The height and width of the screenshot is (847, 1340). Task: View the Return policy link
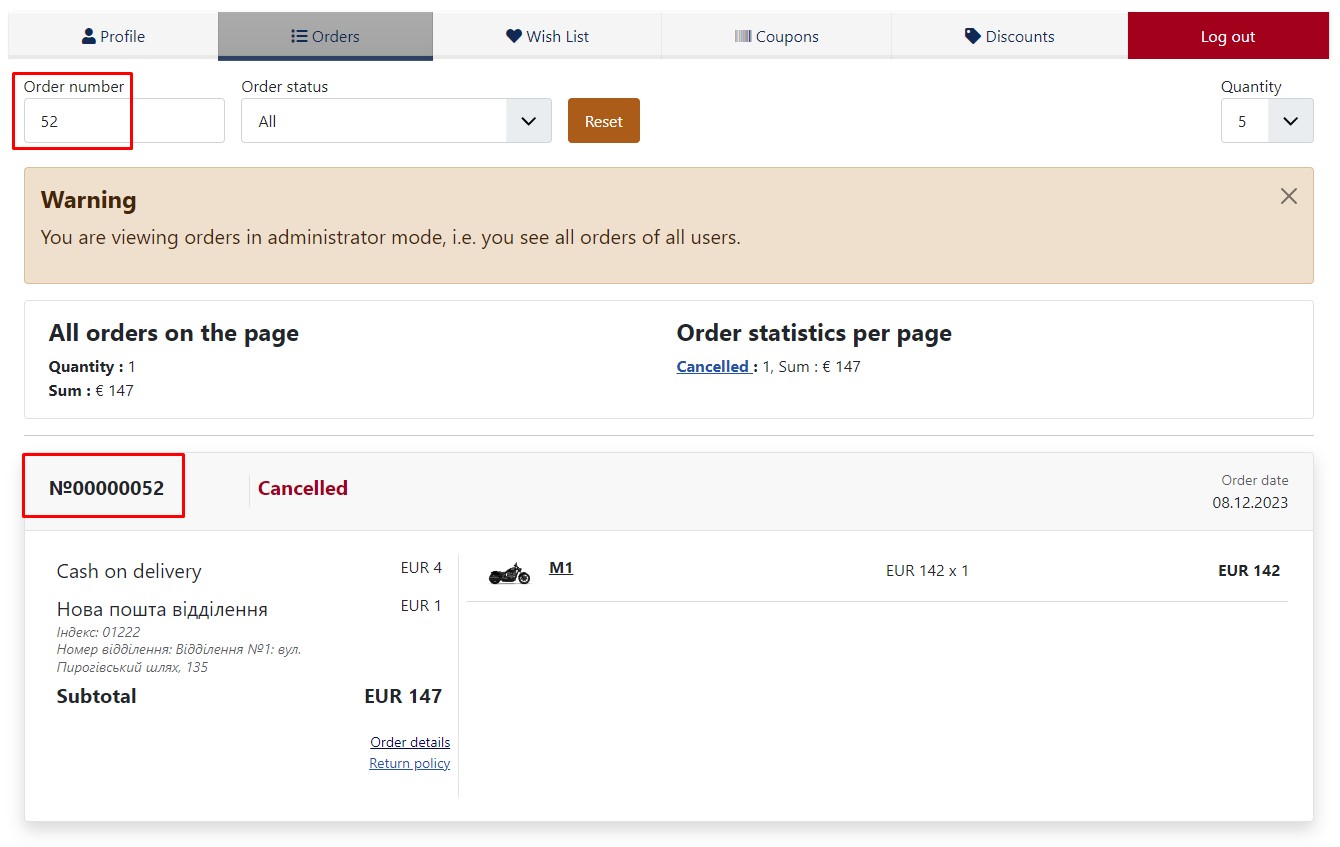click(x=410, y=763)
